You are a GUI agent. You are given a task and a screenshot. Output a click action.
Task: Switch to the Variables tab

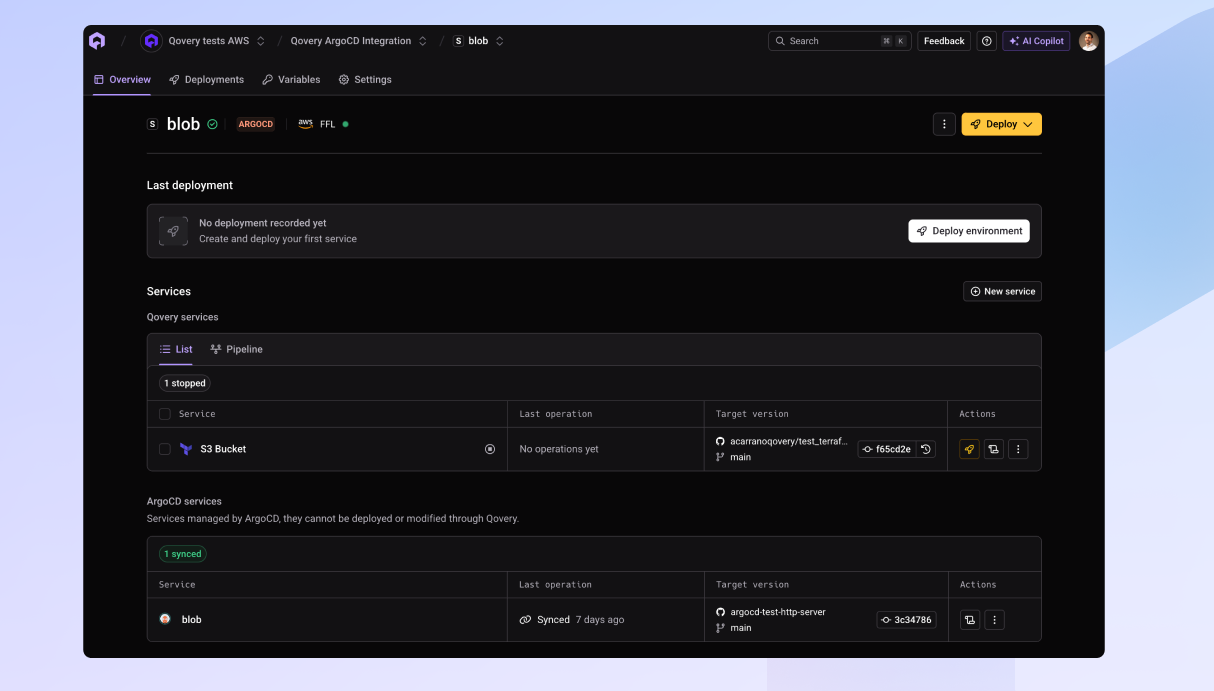click(291, 79)
